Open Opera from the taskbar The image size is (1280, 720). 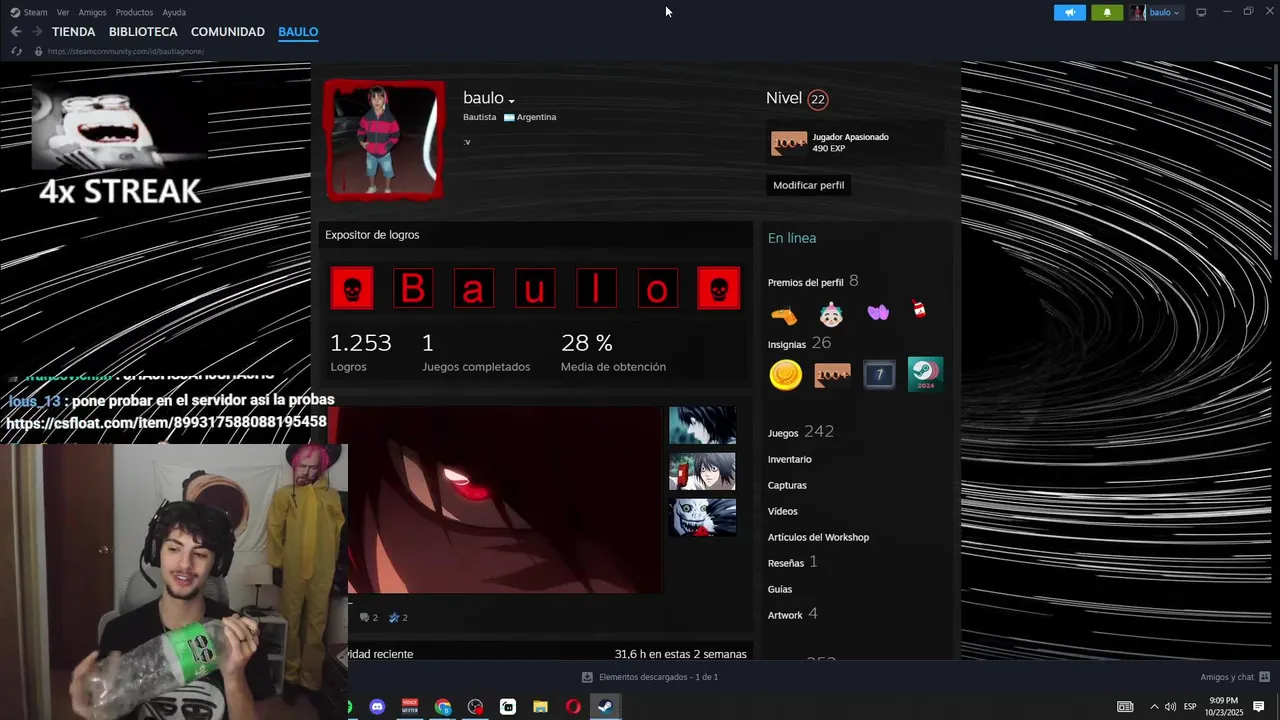pyautogui.click(x=573, y=707)
